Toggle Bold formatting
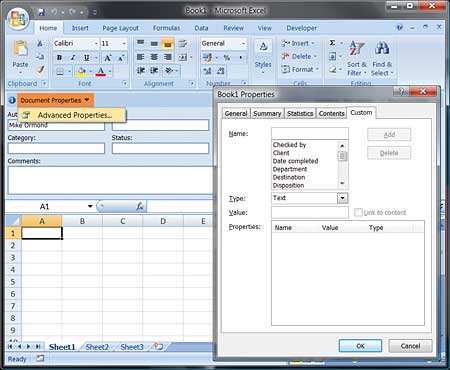 [59, 57]
